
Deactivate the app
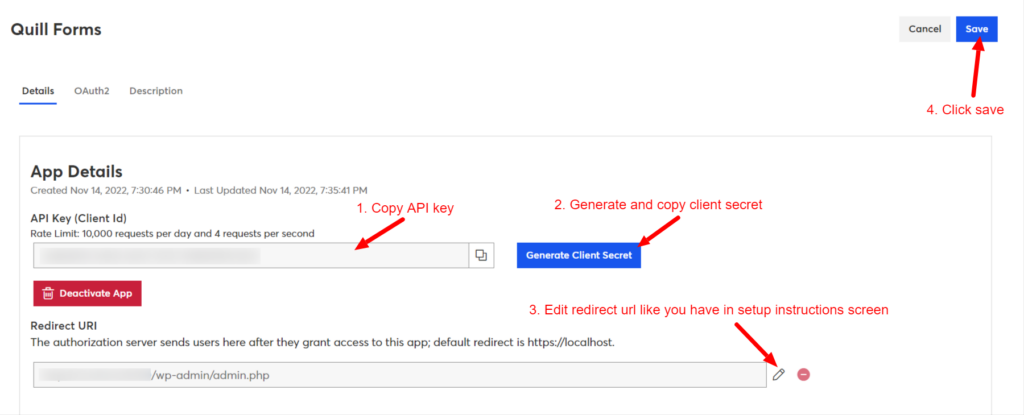(88, 293)
